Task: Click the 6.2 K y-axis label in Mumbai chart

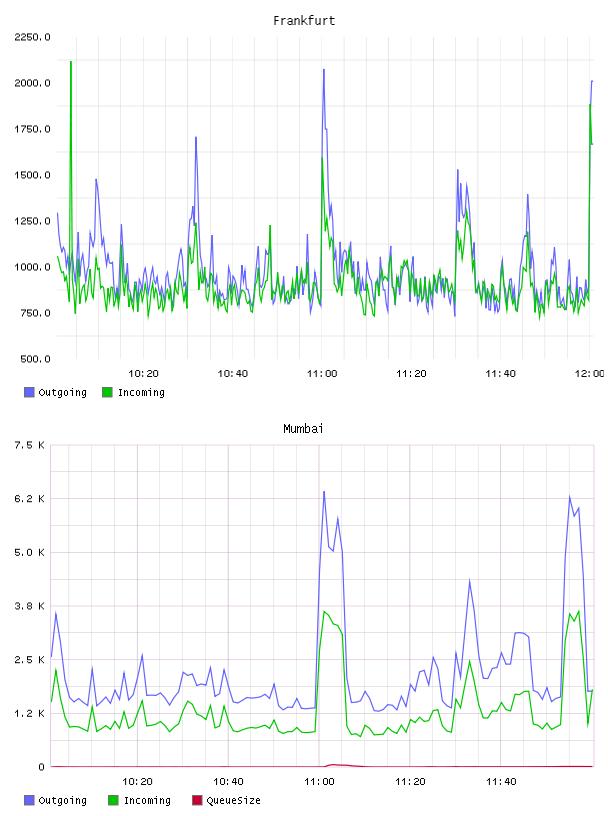Action: coord(29,499)
